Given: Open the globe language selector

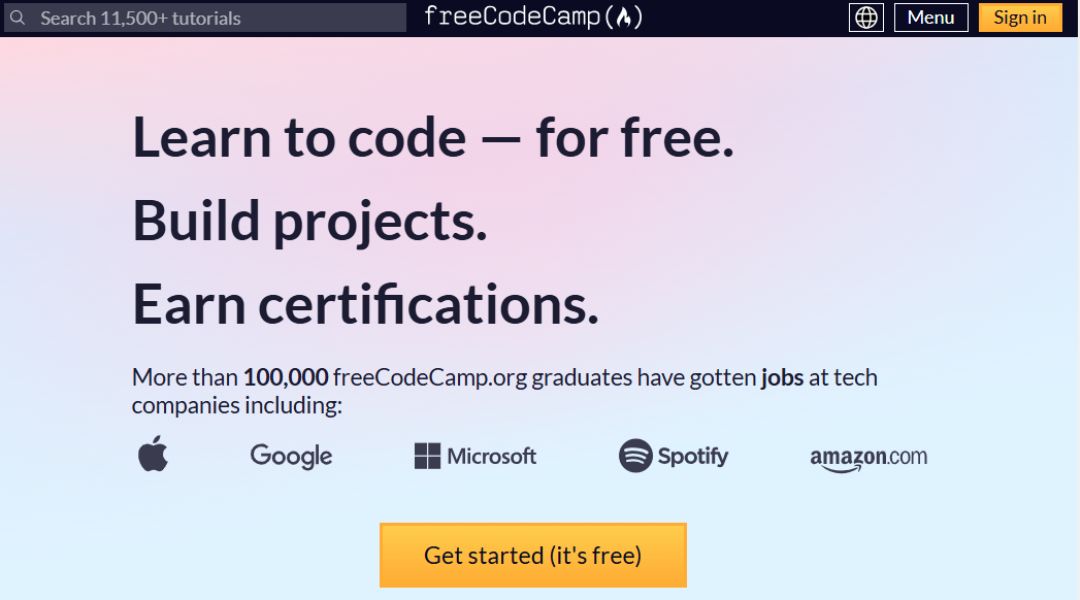Looking at the screenshot, I should coord(866,17).
